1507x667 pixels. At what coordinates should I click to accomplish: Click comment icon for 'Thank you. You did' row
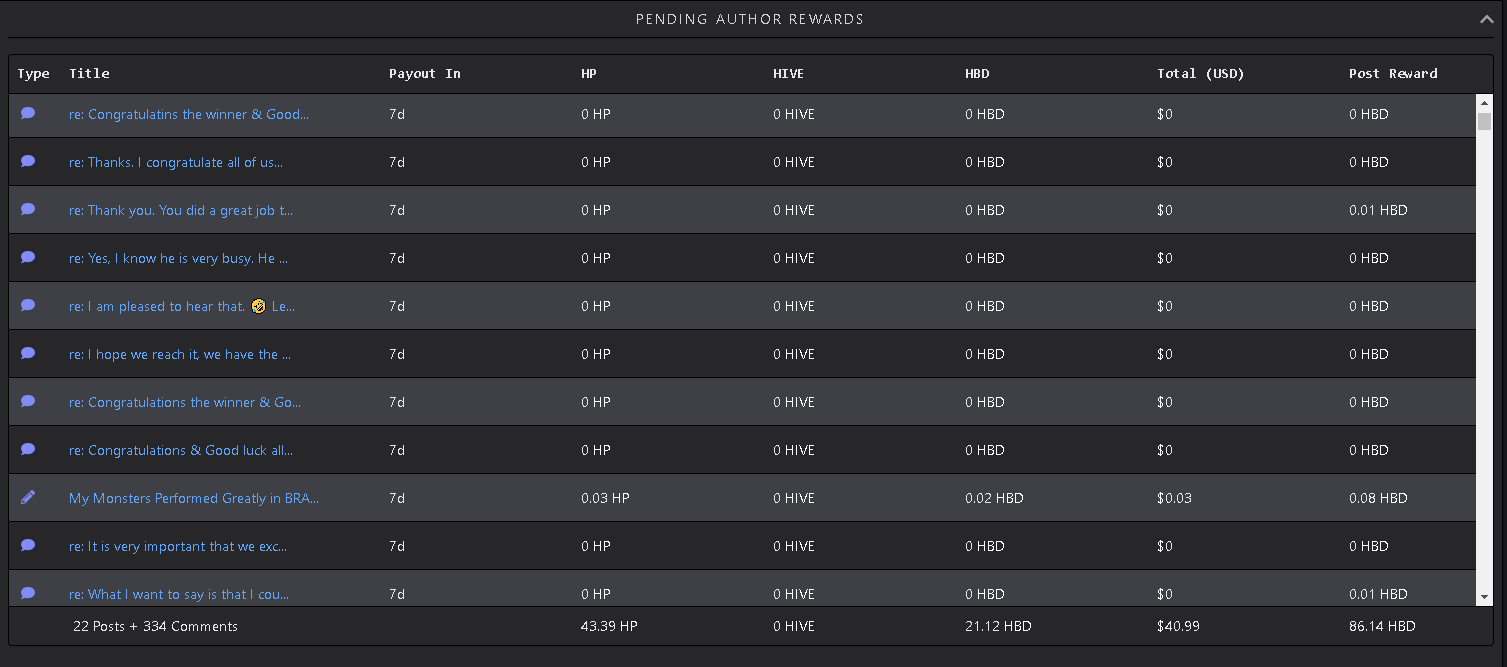pos(28,209)
